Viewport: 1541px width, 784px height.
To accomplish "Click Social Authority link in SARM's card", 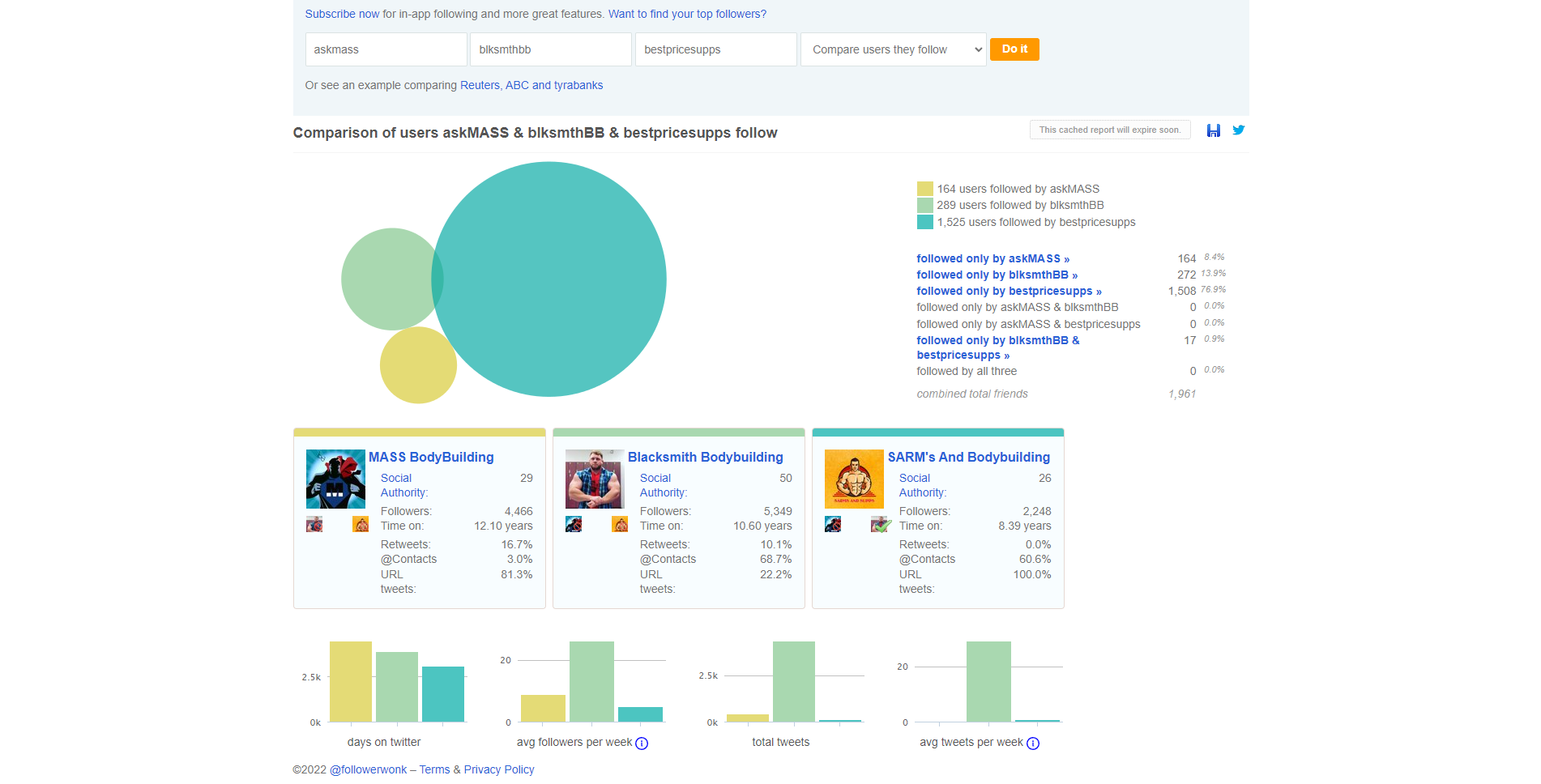I will pos(923,485).
